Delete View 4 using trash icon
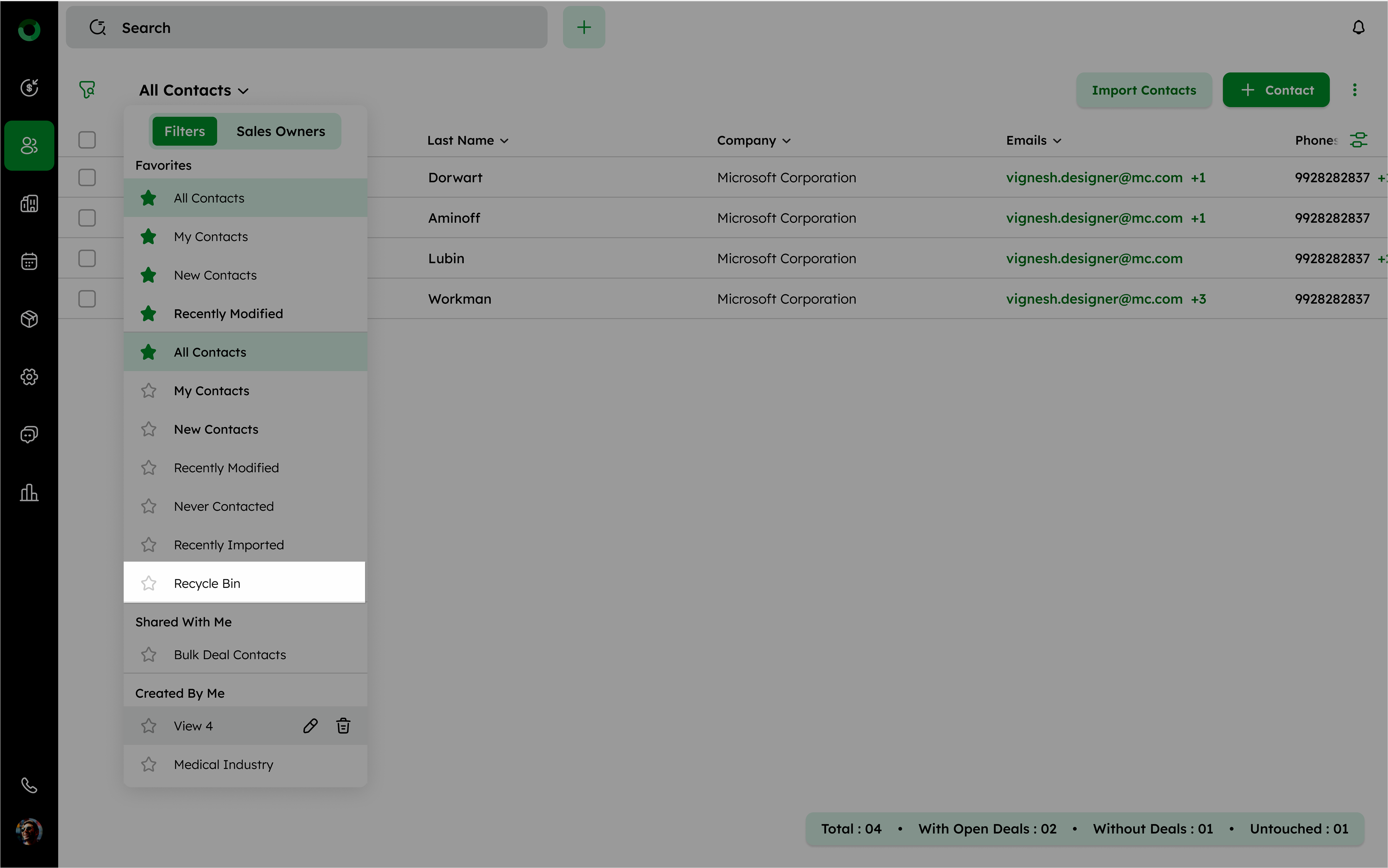The image size is (1388, 868). [x=343, y=726]
